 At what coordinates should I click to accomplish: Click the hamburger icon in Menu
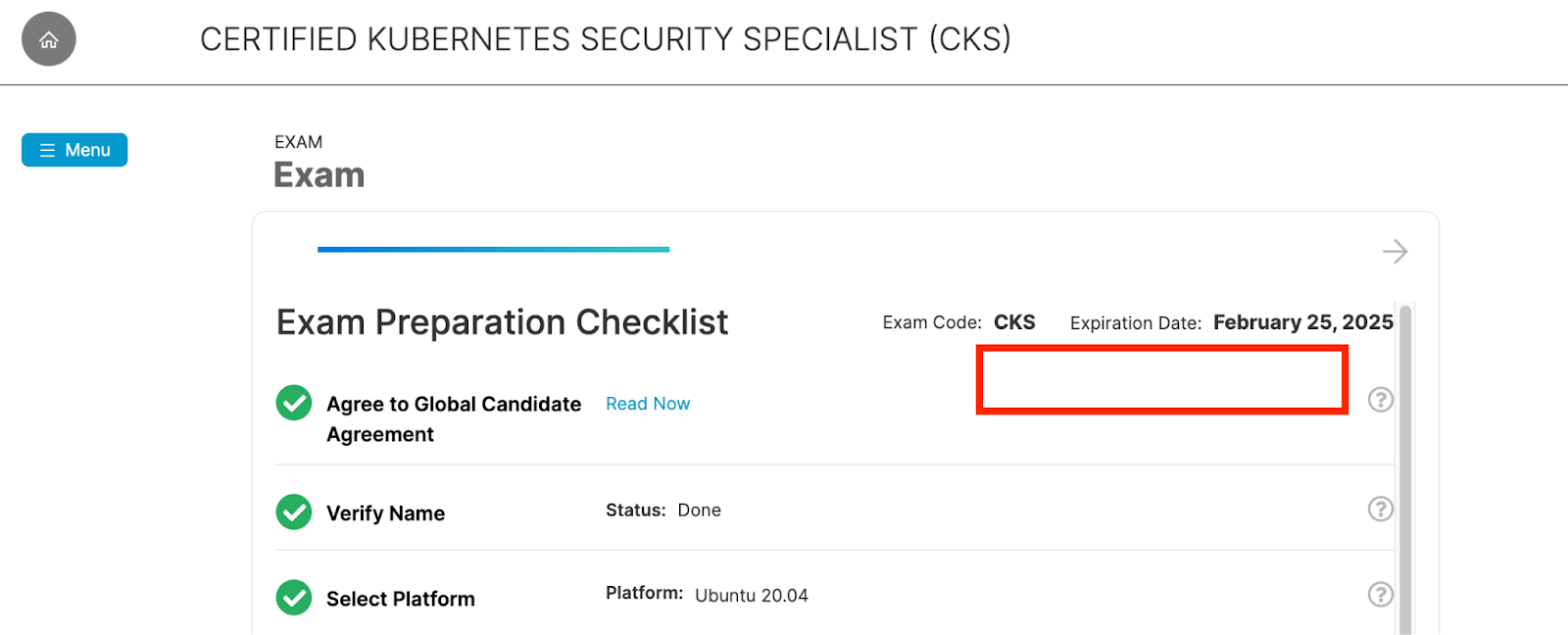pos(47,150)
